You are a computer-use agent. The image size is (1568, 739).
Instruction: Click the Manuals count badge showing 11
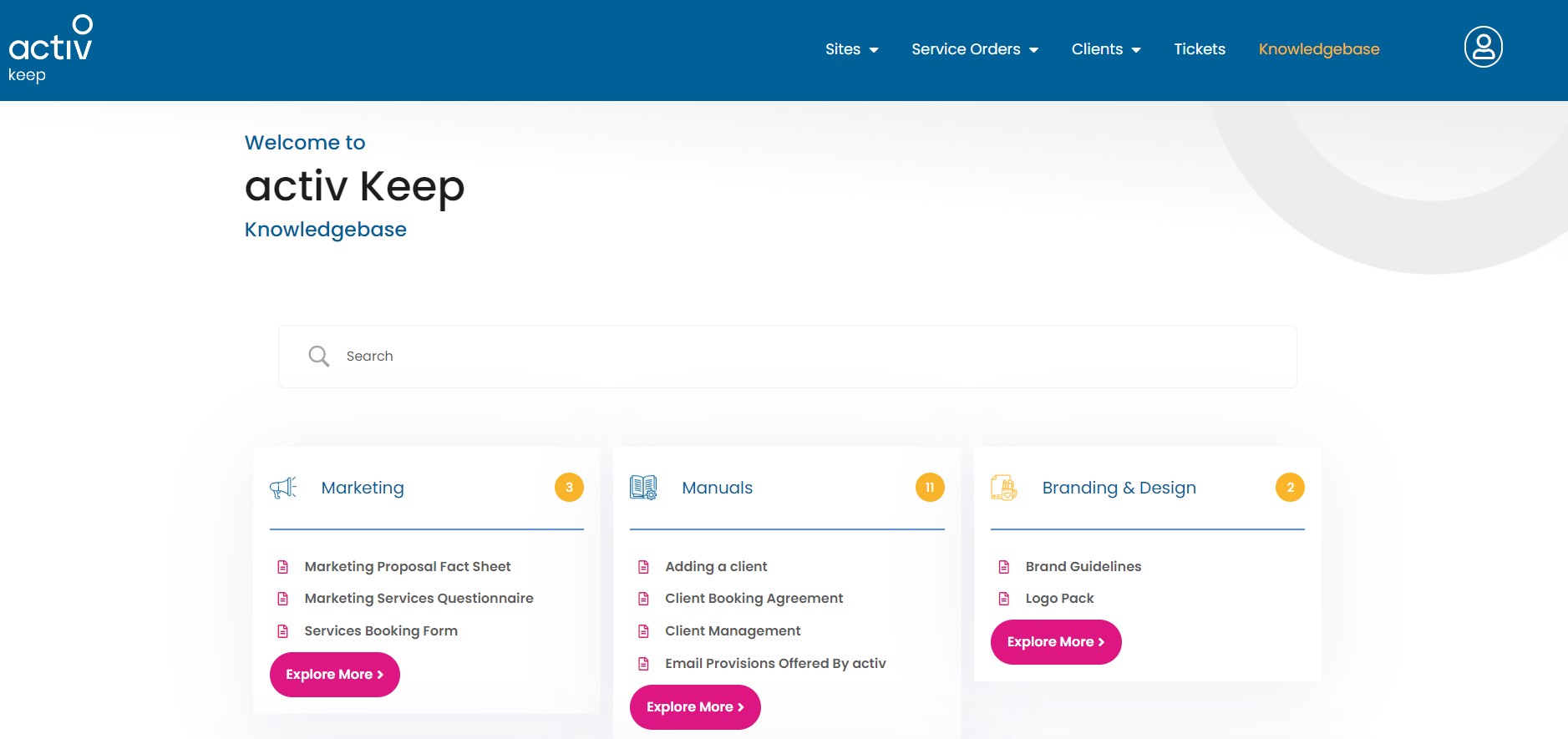tap(930, 488)
